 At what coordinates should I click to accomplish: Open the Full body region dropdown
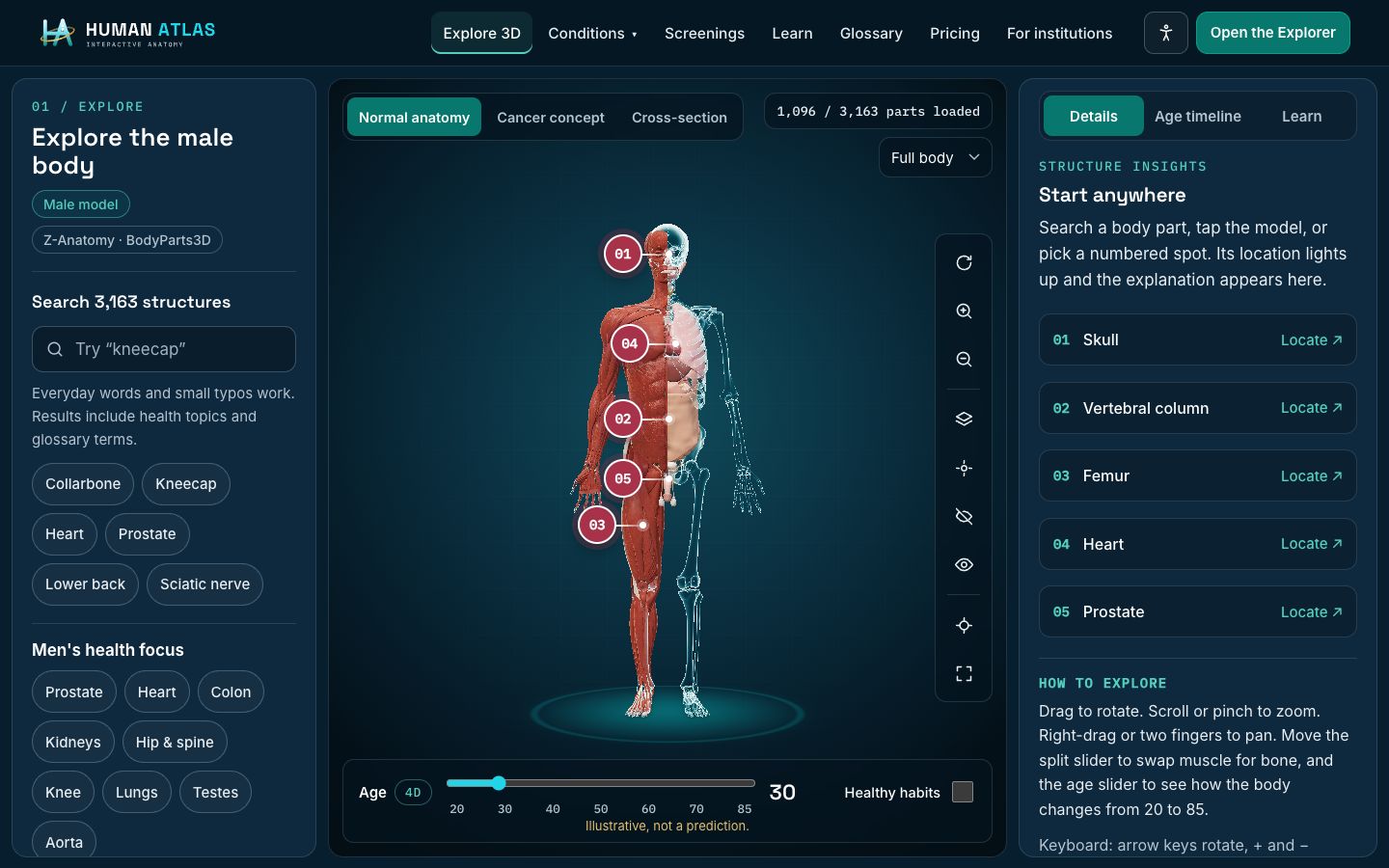pyautogui.click(x=935, y=157)
